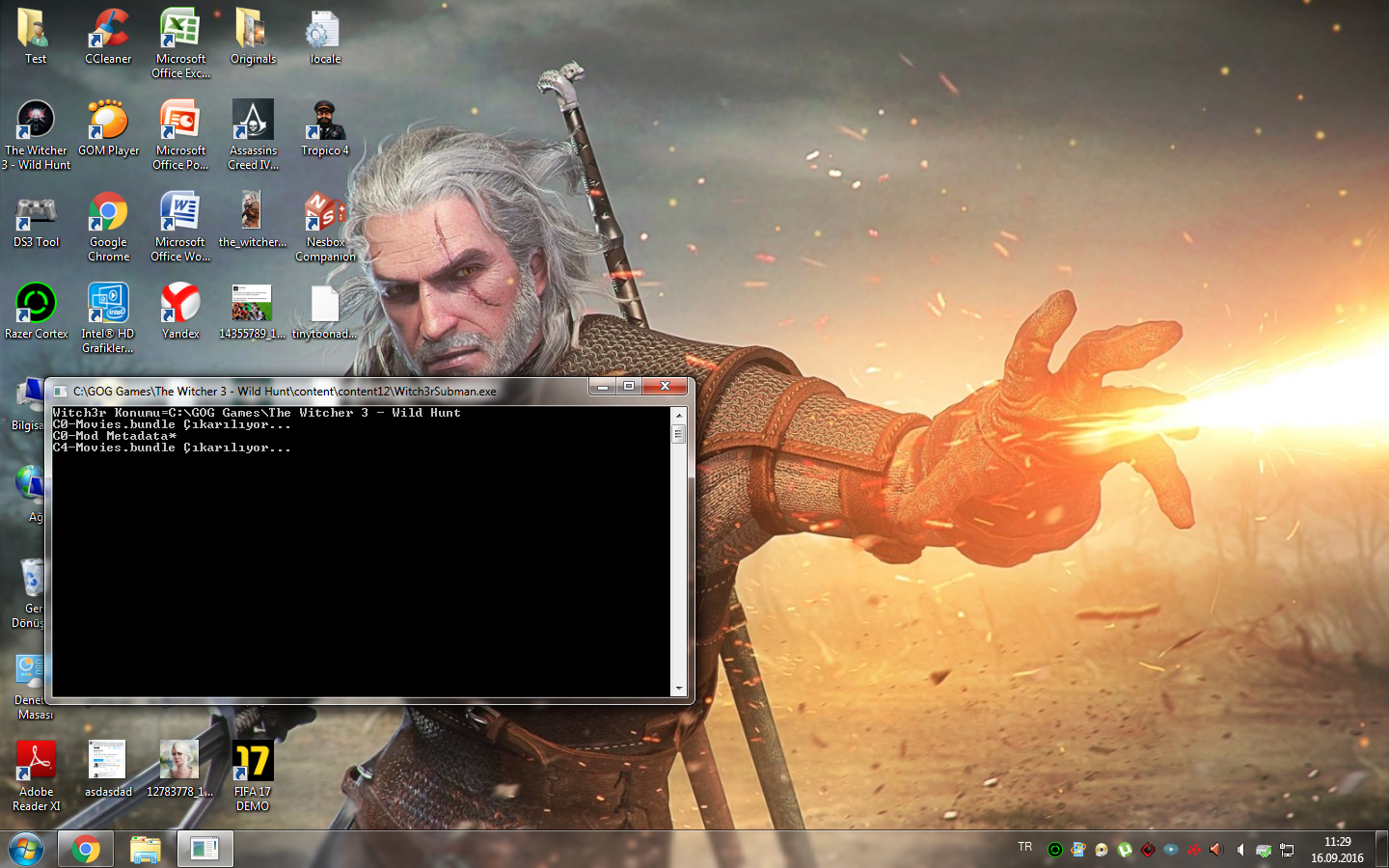Image resolution: width=1389 pixels, height=868 pixels.
Task: Select the asdasdad file thumbnail
Action: (108, 770)
